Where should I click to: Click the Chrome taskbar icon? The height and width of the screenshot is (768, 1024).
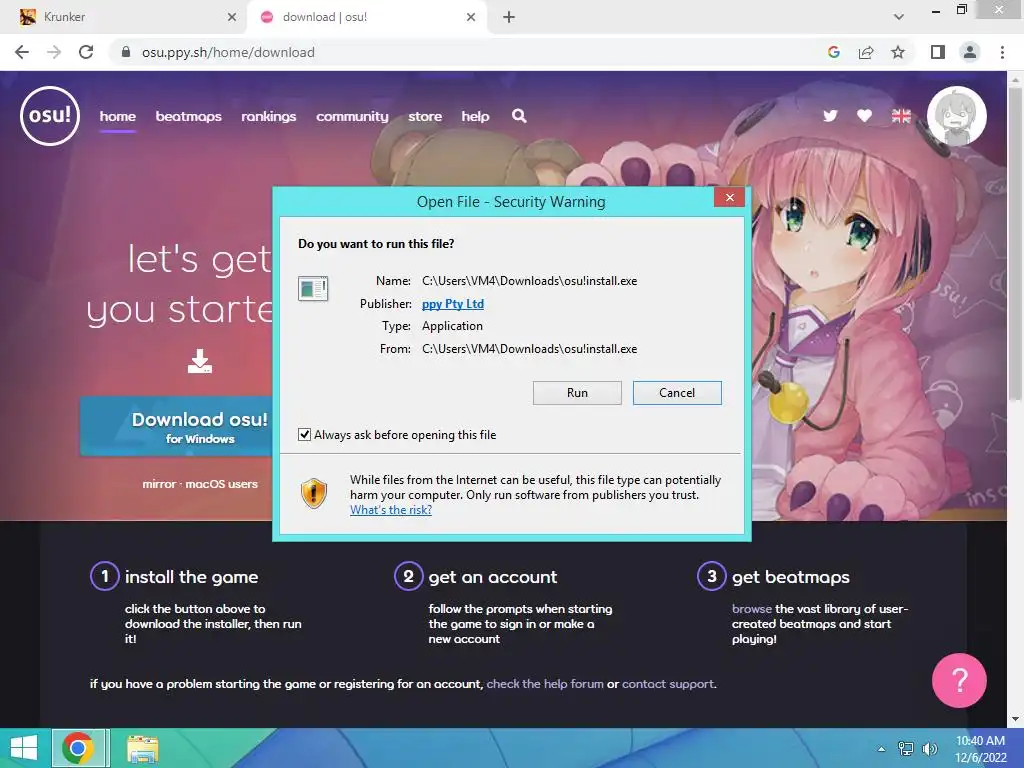(78, 748)
